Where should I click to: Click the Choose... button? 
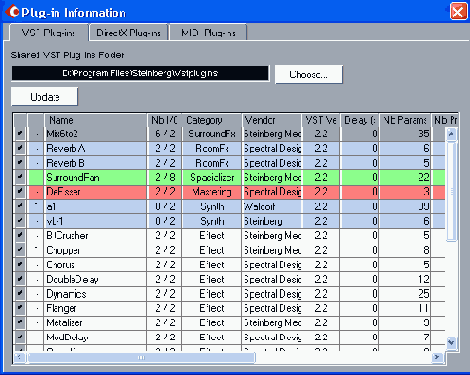(x=309, y=74)
